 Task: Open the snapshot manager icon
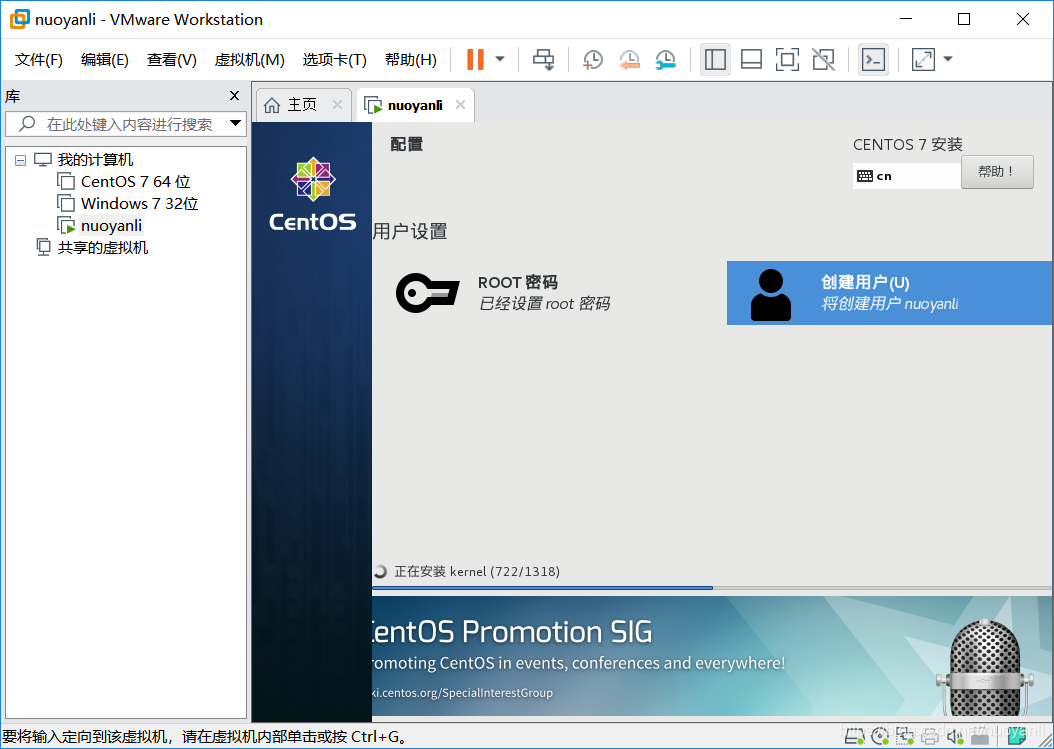point(665,59)
